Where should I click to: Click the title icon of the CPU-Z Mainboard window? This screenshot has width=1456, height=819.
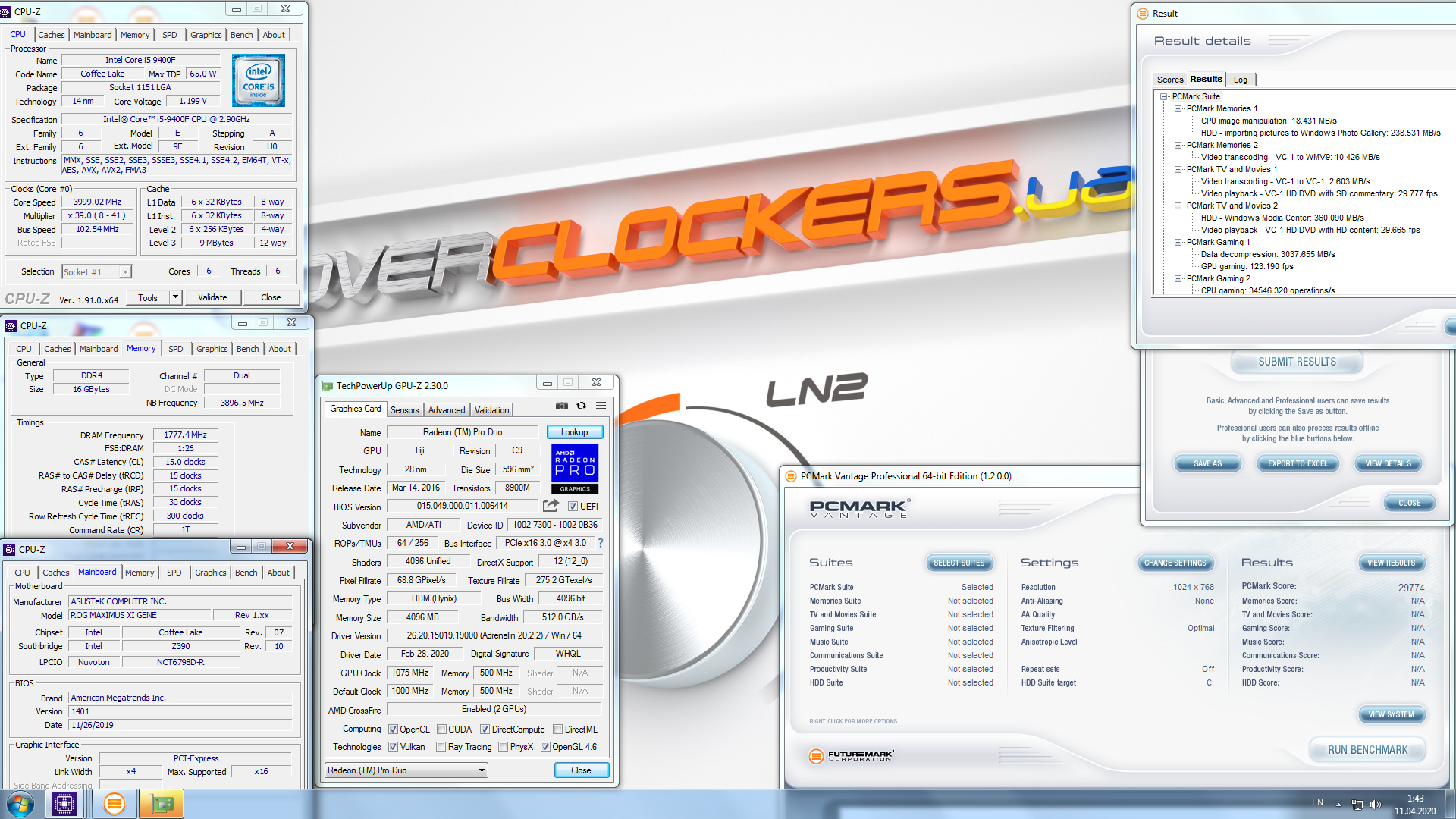point(9,549)
